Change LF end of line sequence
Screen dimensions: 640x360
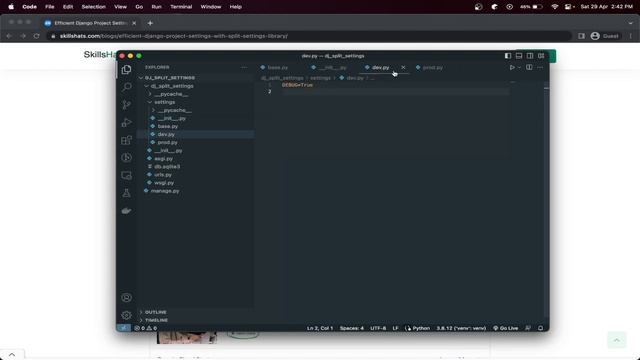coord(395,328)
